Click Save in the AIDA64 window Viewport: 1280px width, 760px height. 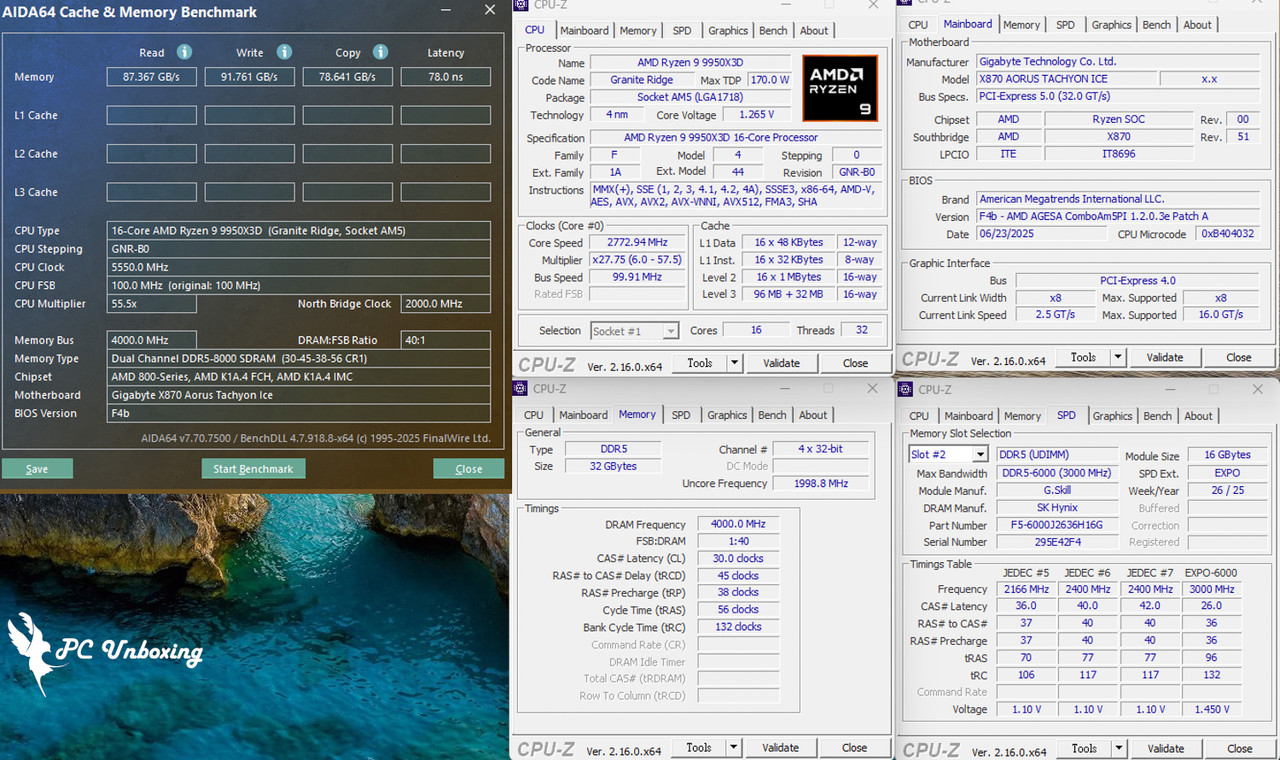[x=37, y=469]
